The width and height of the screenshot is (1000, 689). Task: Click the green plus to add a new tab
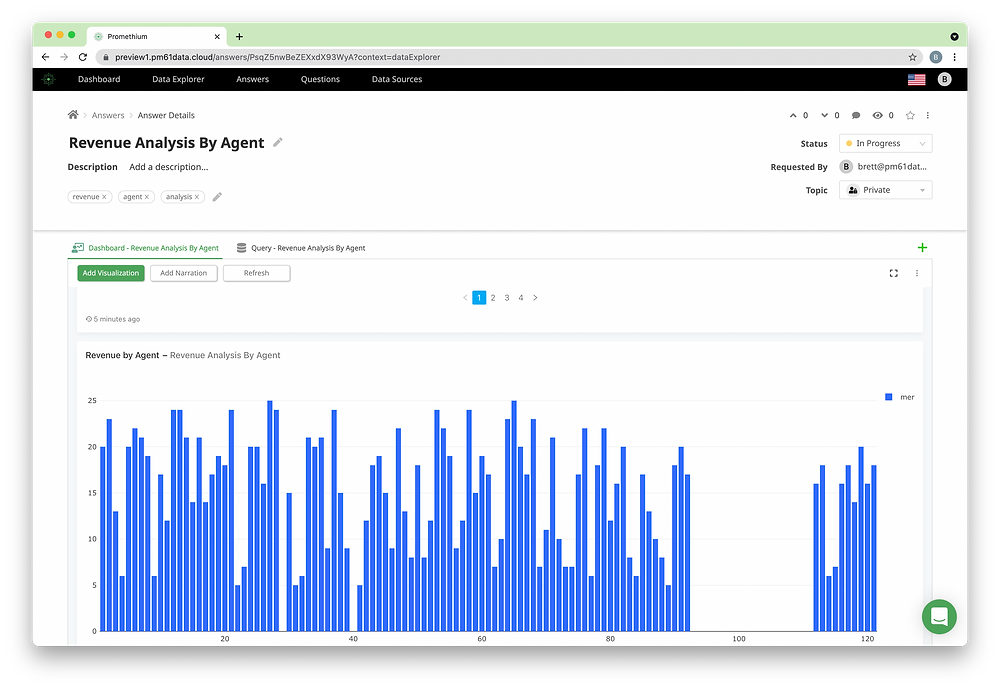pyautogui.click(x=922, y=246)
